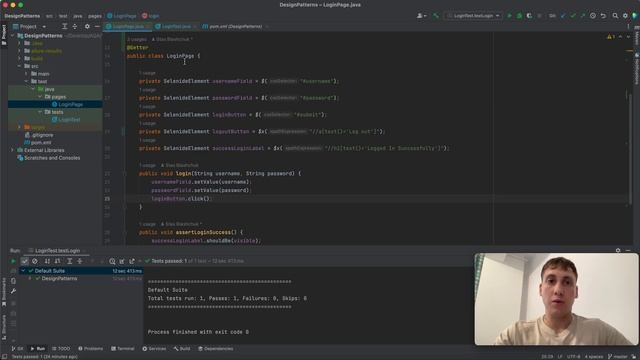Open Test History clock icon
This screenshot has height=360, width=640.
click(x=112, y=261)
